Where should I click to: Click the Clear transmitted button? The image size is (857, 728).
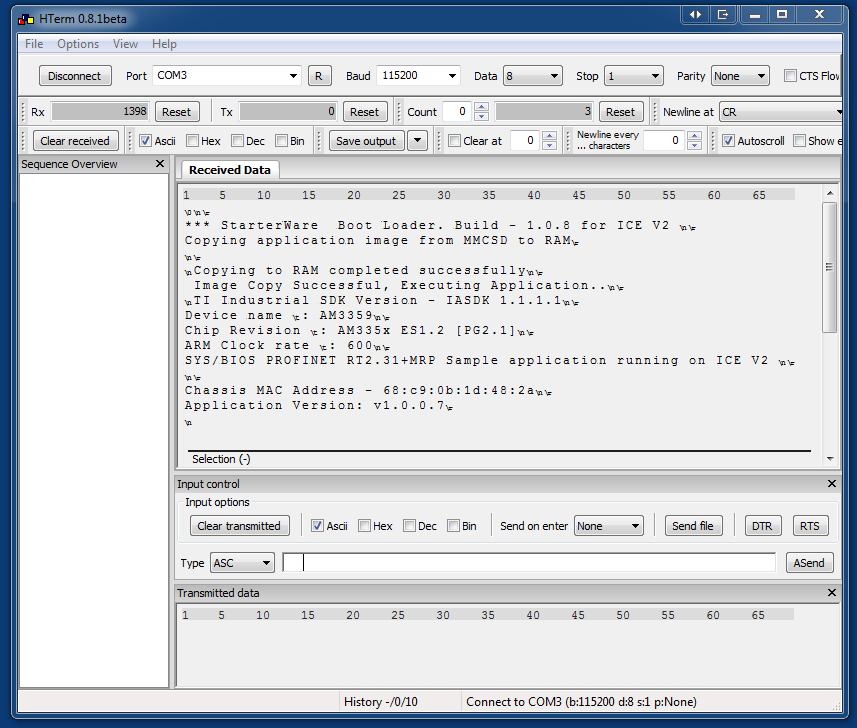click(240, 525)
